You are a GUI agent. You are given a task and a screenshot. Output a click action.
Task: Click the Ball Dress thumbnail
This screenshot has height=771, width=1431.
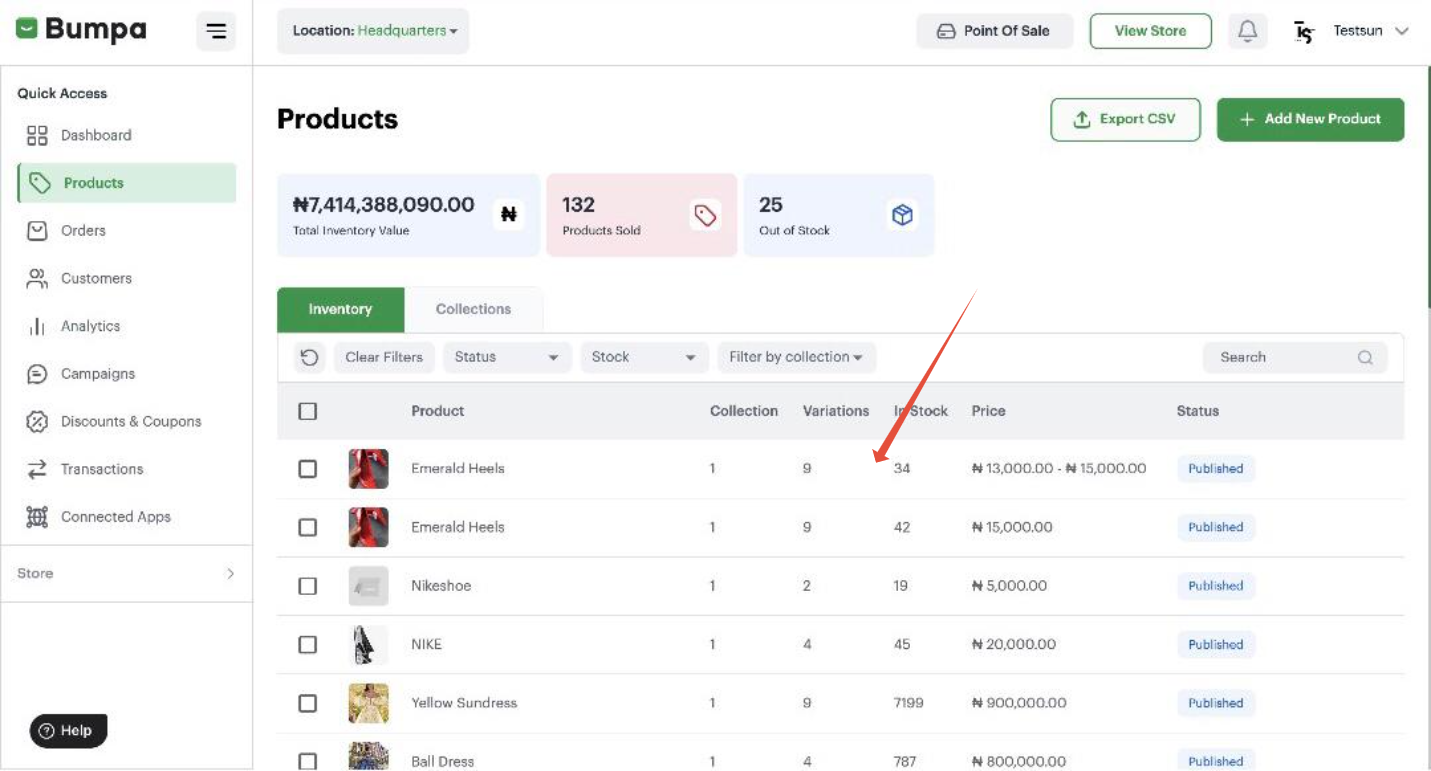(368, 756)
